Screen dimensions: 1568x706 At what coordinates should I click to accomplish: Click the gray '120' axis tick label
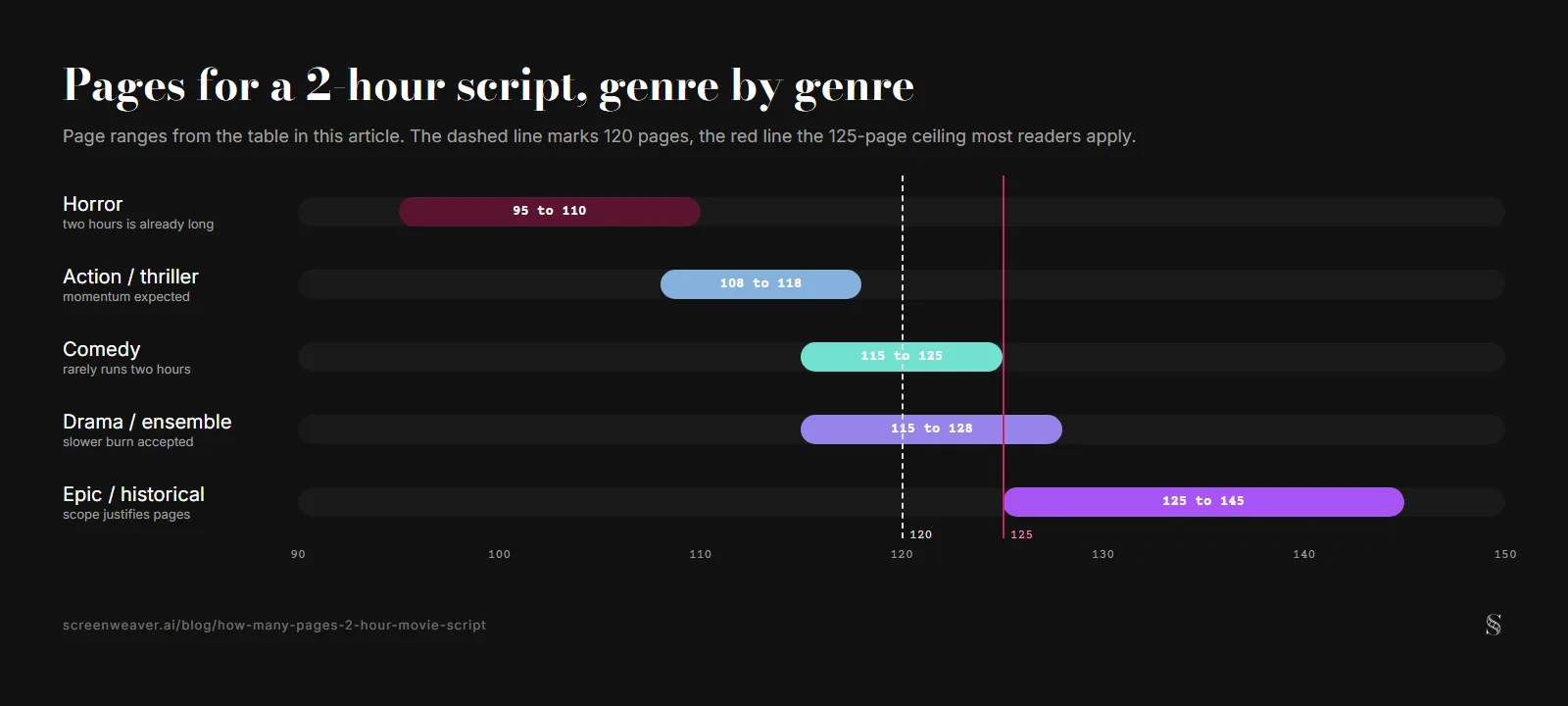(902, 554)
